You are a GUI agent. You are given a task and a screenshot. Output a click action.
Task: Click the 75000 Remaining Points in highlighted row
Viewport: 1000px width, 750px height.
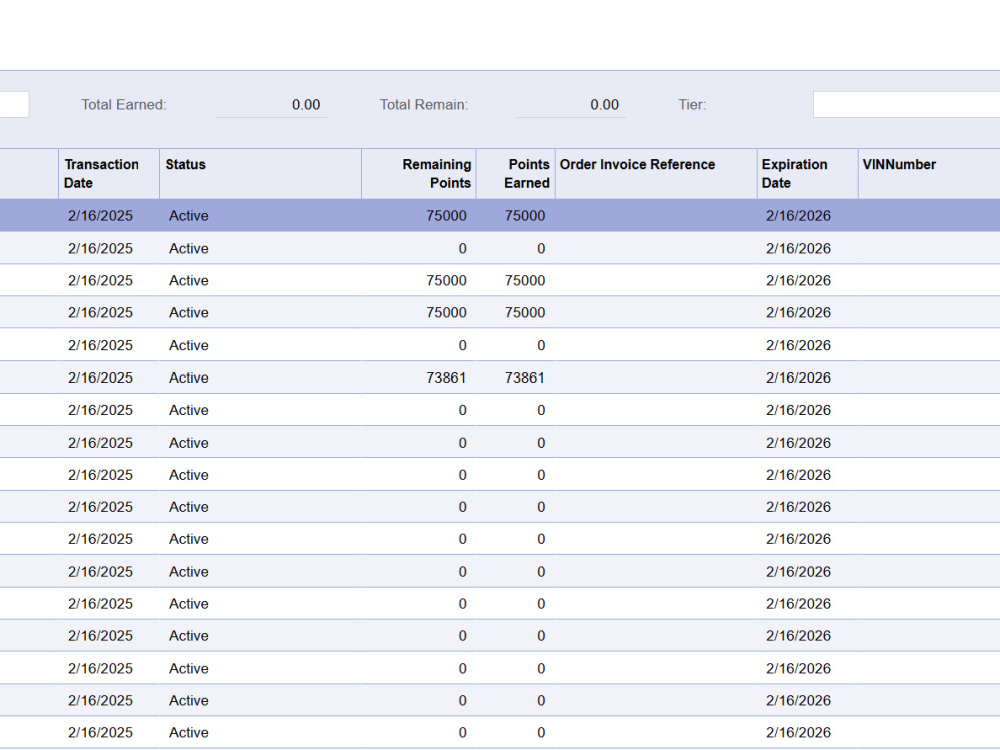pos(446,216)
